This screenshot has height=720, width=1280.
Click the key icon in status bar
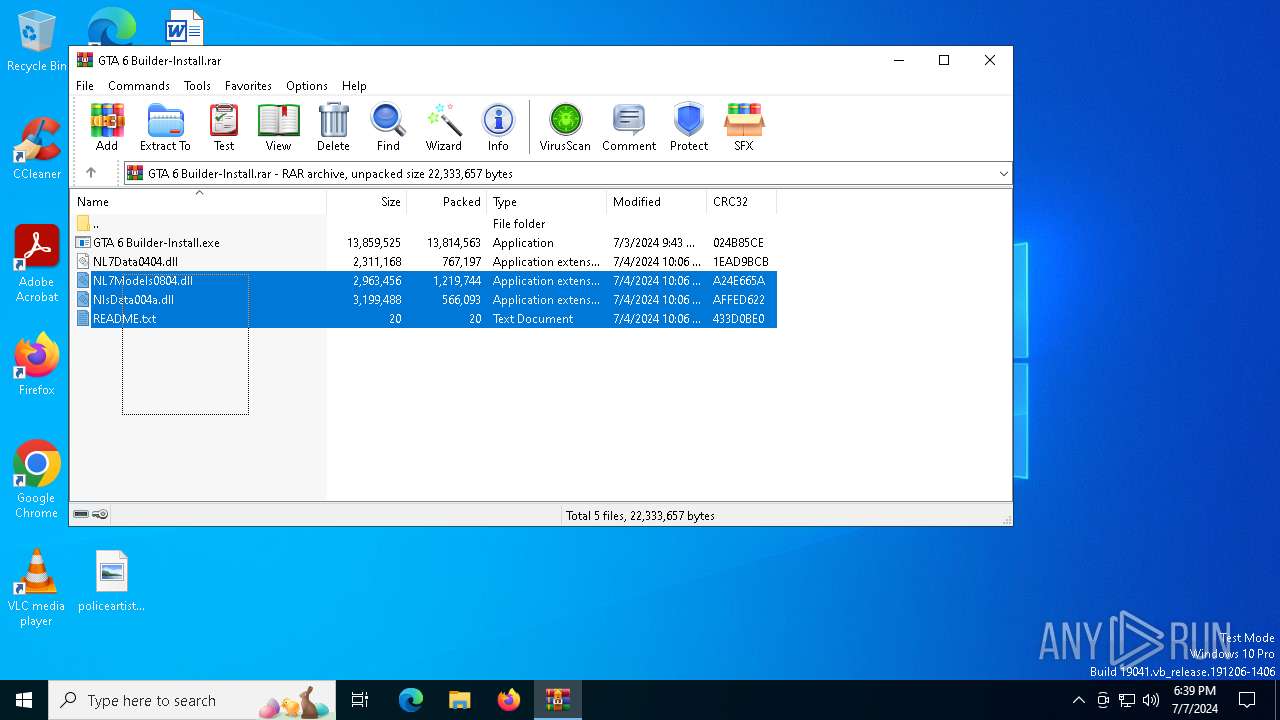(100, 515)
